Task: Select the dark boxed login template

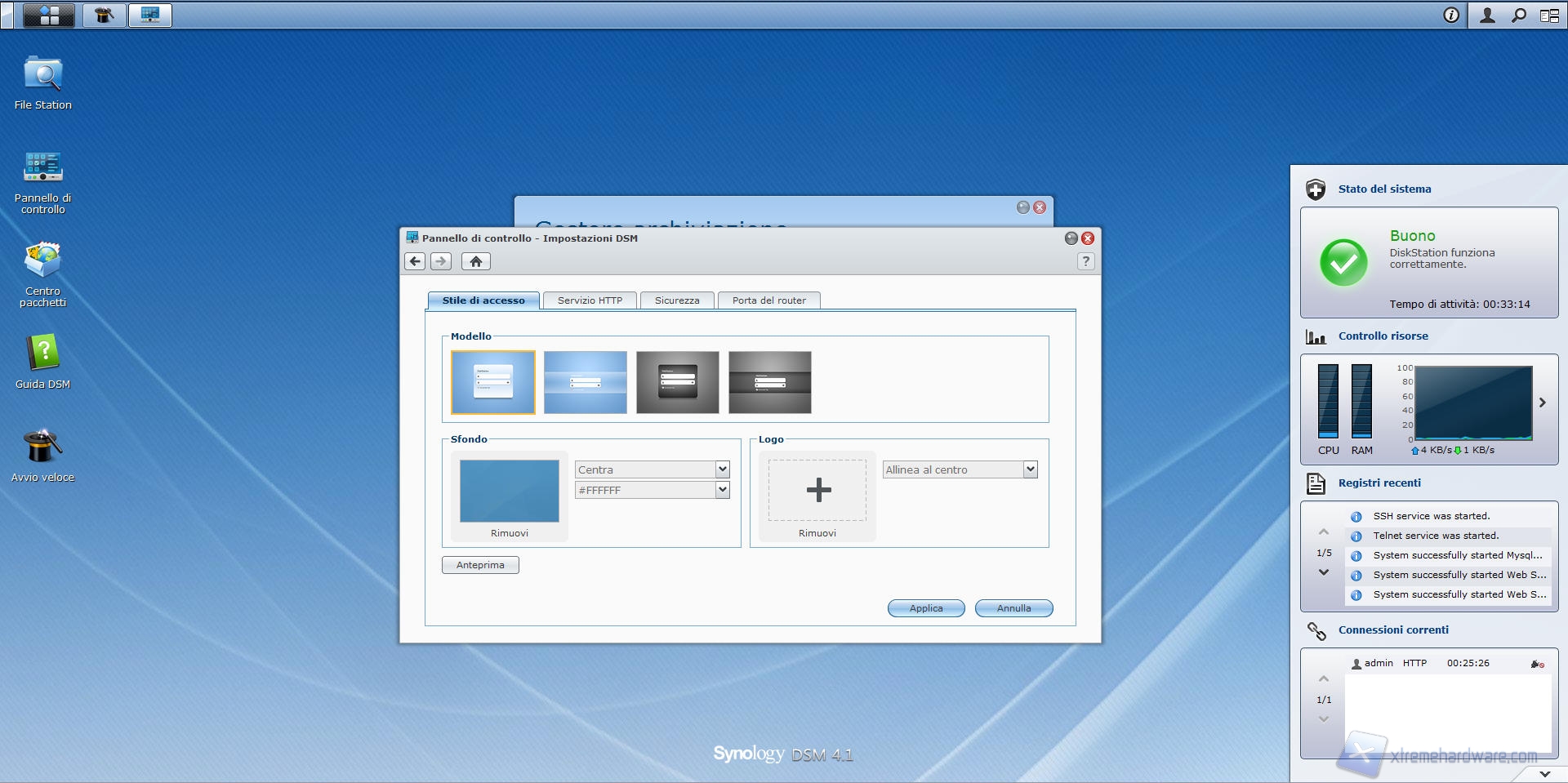Action: tap(677, 382)
